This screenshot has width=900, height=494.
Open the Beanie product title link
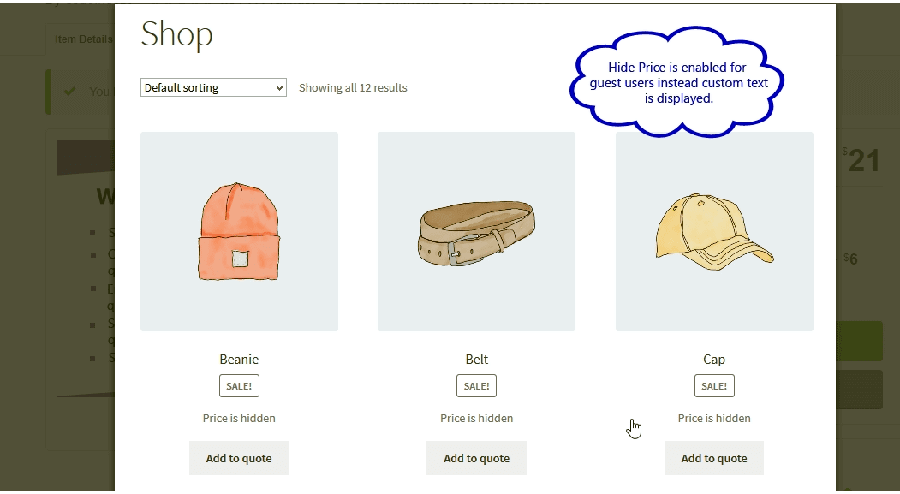(239, 359)
